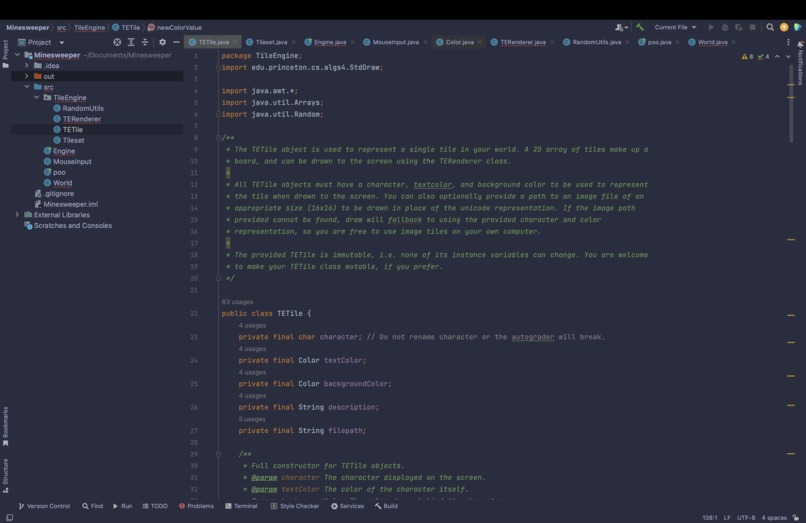Open Terminal tool window

click(x=241, y=506)
